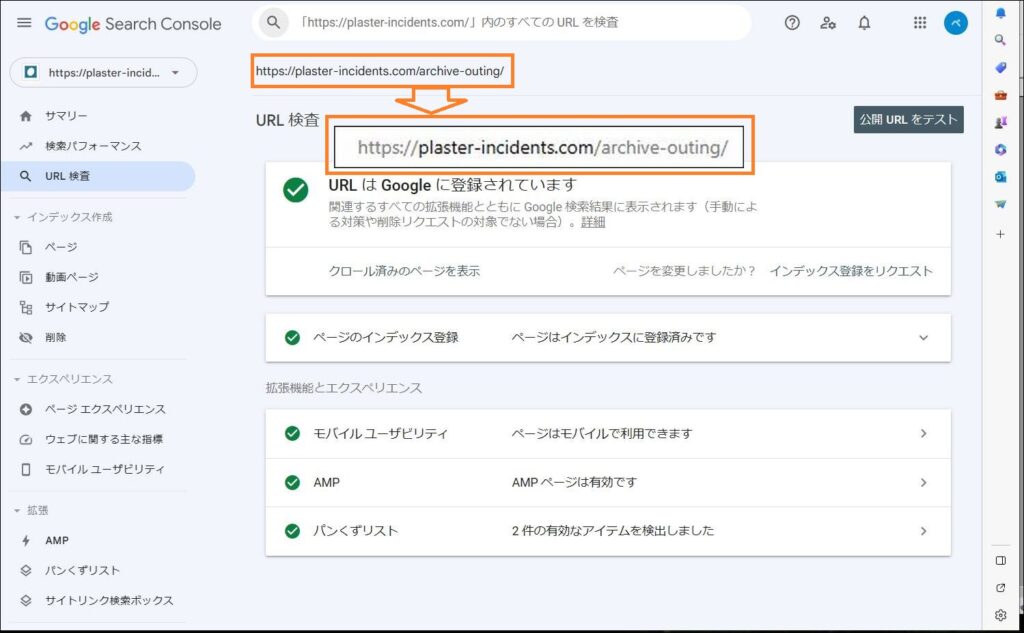The image size is (1024, 633).
Task: Click the inspected URL breadcrumb text
Action: (x=380, y=71)
